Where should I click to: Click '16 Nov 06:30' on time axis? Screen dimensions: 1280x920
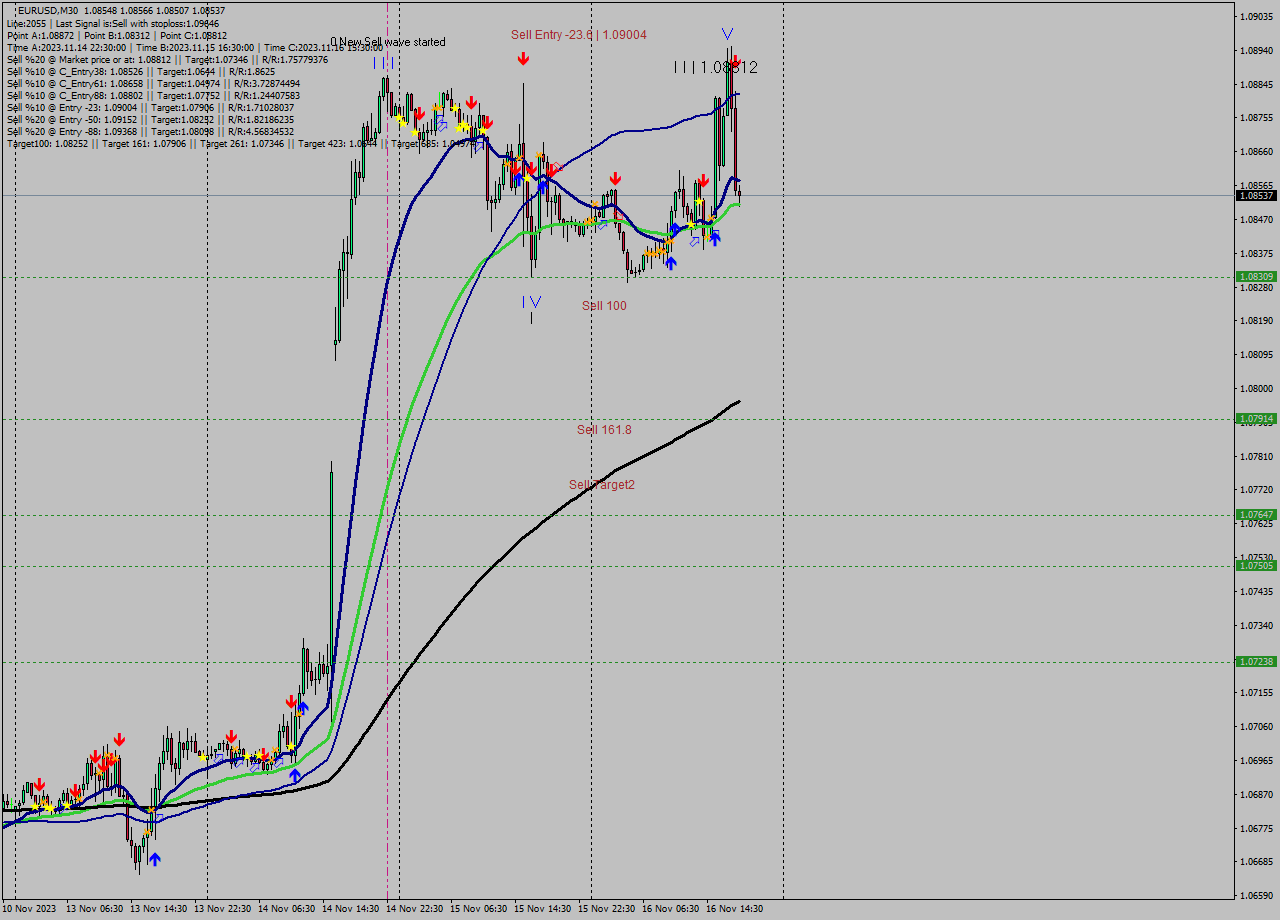(671, 909)
